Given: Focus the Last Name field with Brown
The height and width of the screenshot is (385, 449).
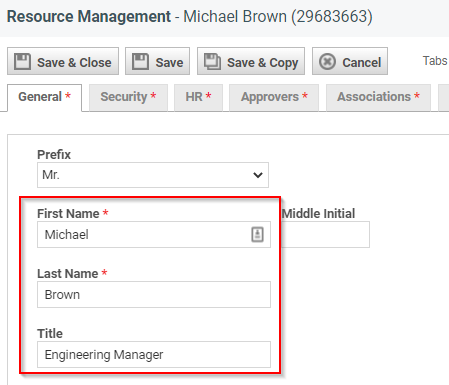Looking at the screenshot, I should point(154,295).
